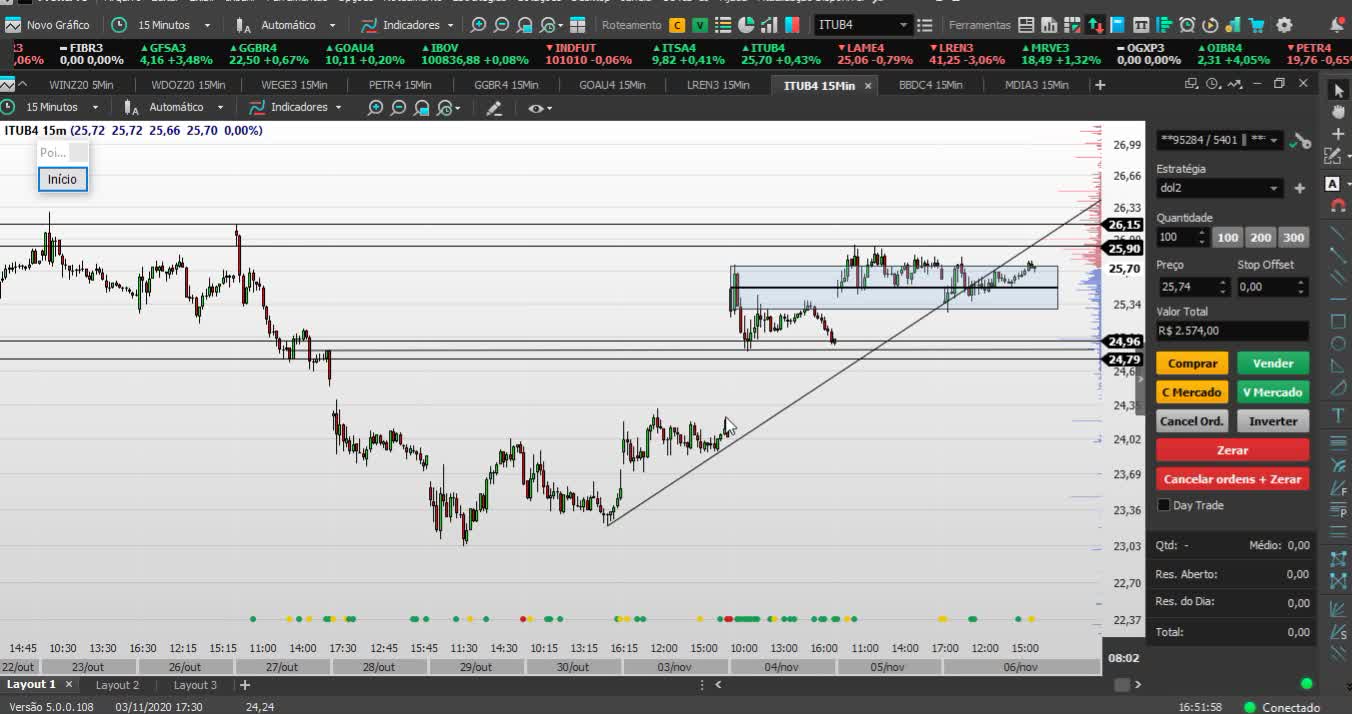The image size is (1352, 714).
Task: Click the Vender button
Action: 1273,363
